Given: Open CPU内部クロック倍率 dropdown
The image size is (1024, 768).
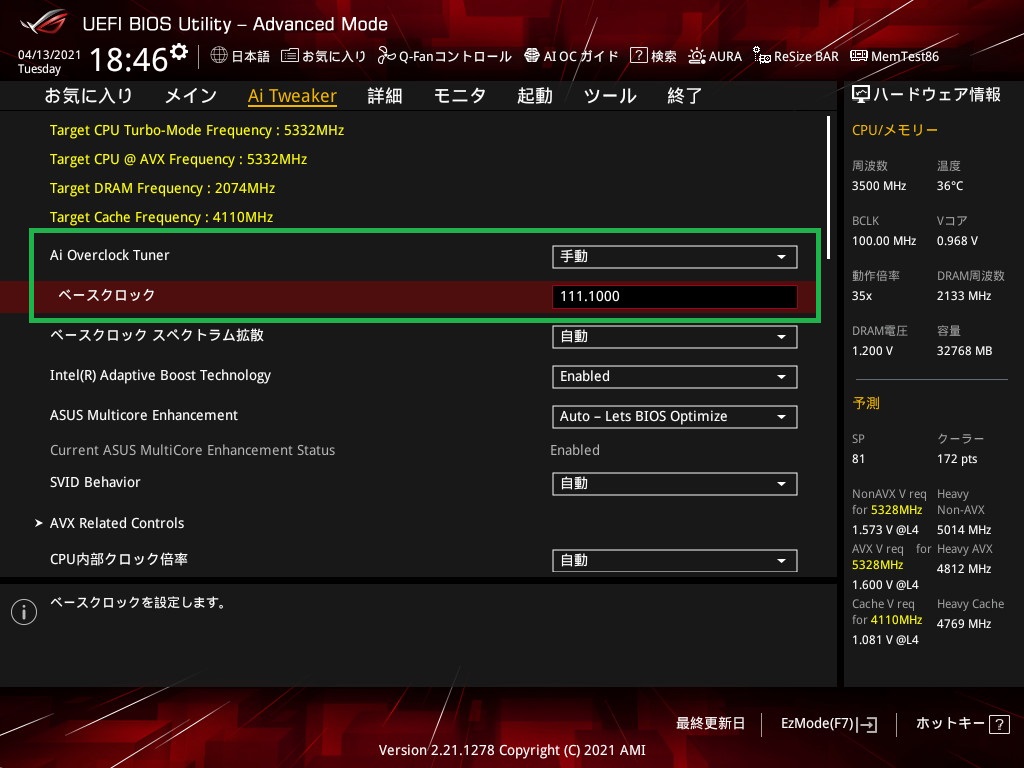Looking at the screenshot, I should [674, 560].
